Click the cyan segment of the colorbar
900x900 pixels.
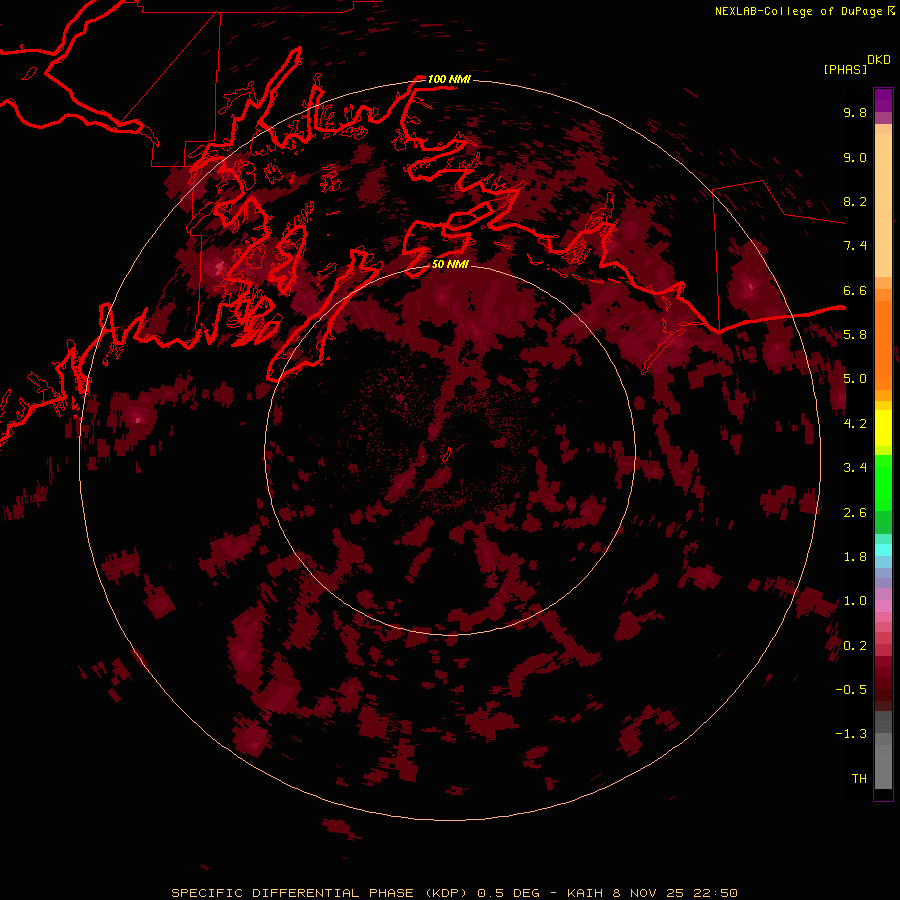(x=883, y=550)
